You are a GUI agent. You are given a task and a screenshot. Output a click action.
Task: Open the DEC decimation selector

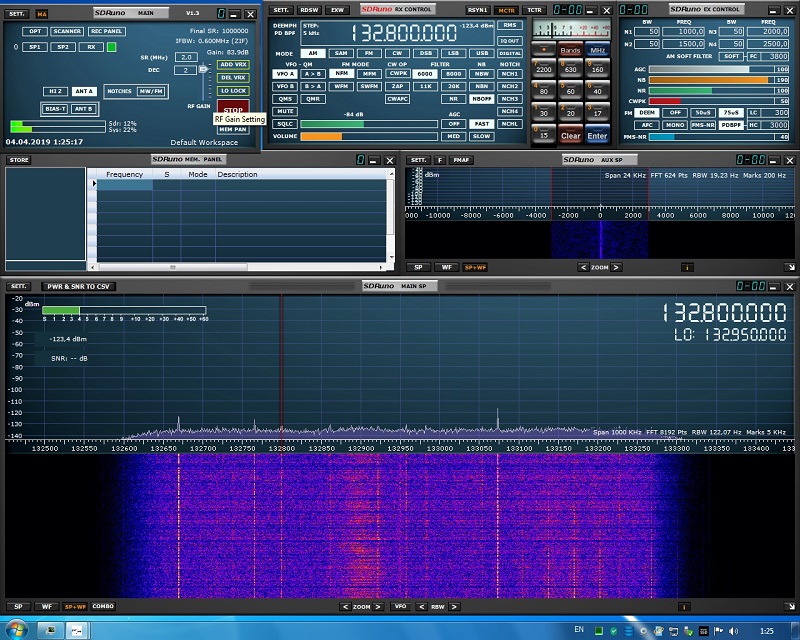186,70
